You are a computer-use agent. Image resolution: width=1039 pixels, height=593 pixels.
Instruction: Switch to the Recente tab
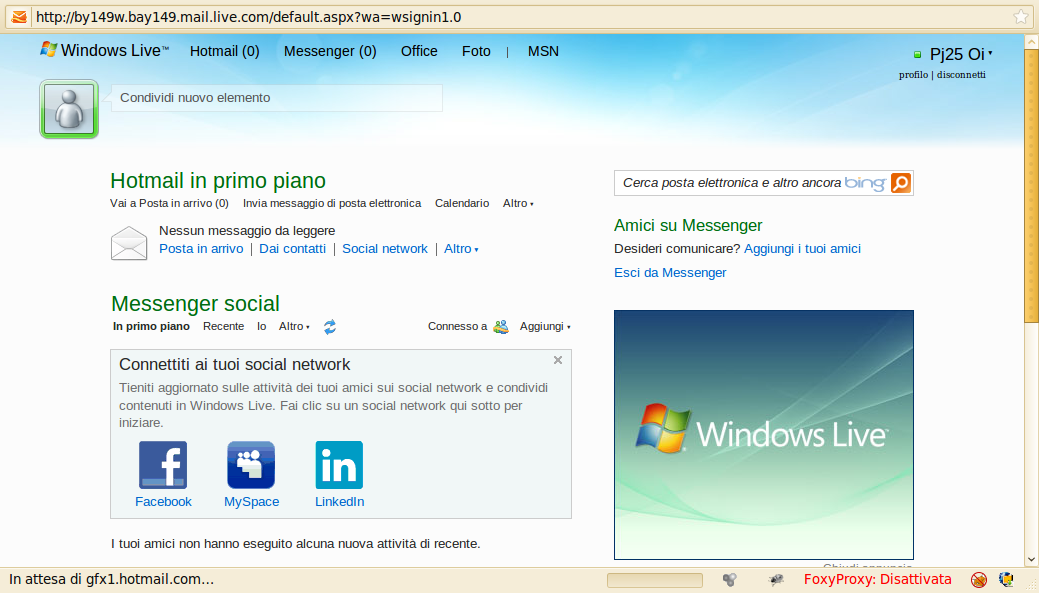click(x=223, y=327)
